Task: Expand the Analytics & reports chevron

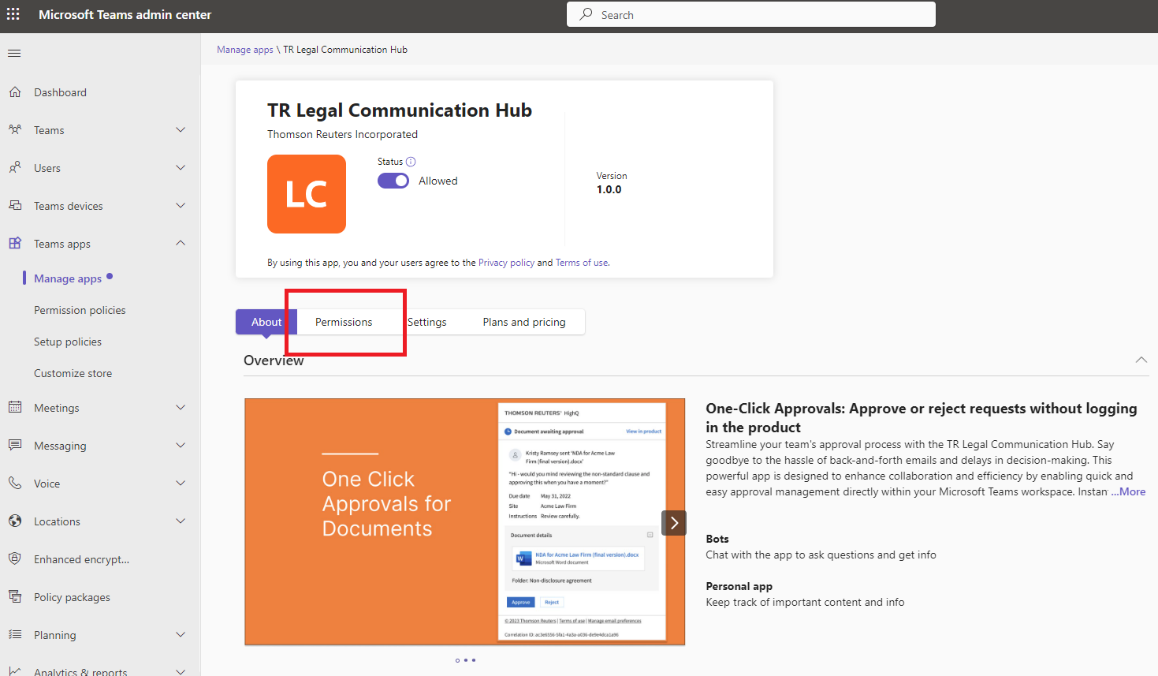Action: pos(180,671)
